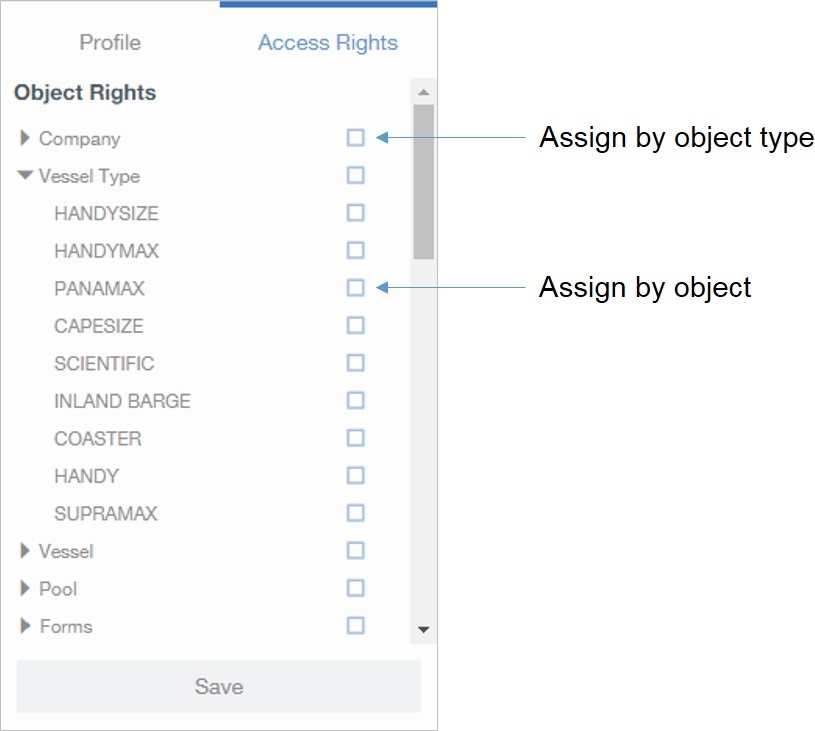This screenshot has width=815, height=731.
Task: Expand the Company tree node
Action: pos(24,139)
